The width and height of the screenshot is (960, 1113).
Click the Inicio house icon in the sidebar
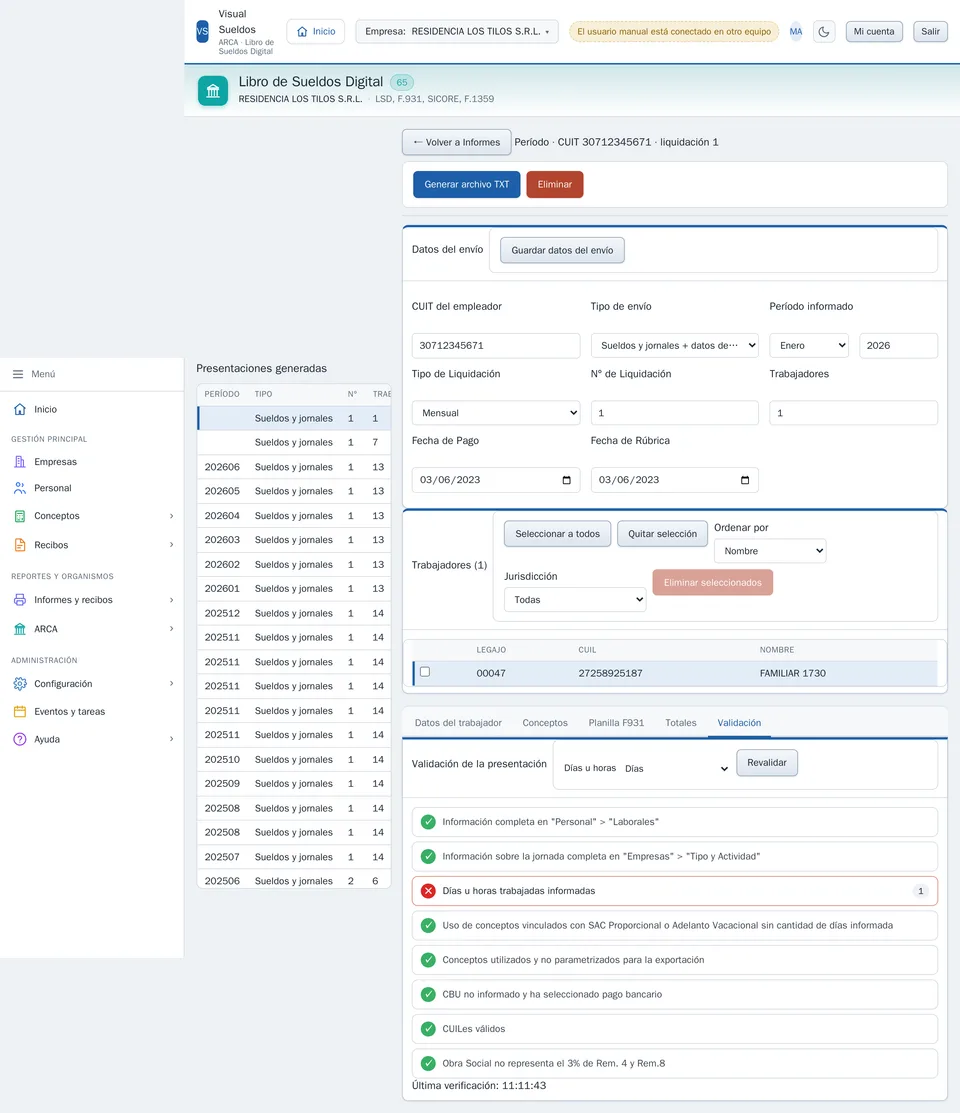click(20, 409)
